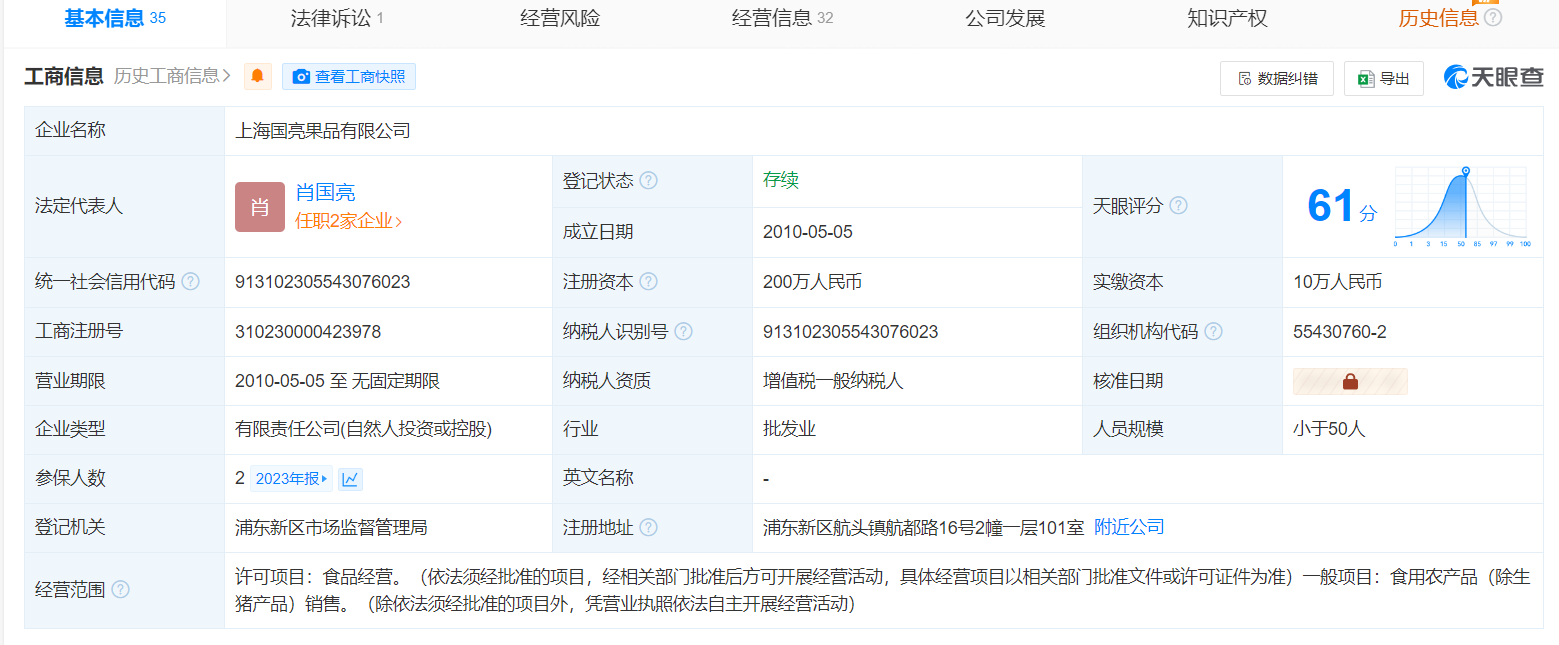Open the 2023年报 dropdown tag
This screenshot has width=1559, height=645.
click(291, 479)
